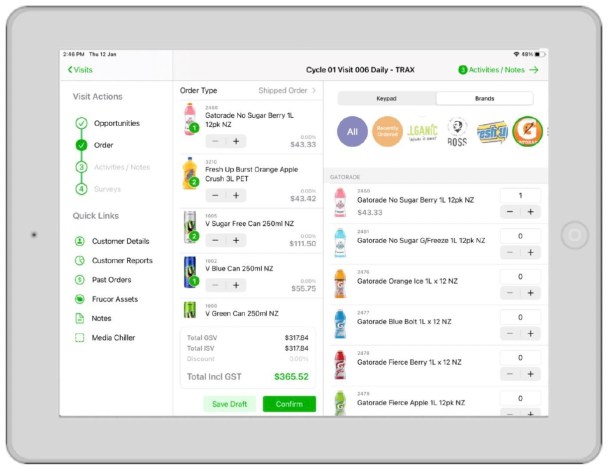Choose the Boss brand logo
Image resolution: width=608 pixels, height=469 pixels.
pyautogui.click(x=457, y=132)
